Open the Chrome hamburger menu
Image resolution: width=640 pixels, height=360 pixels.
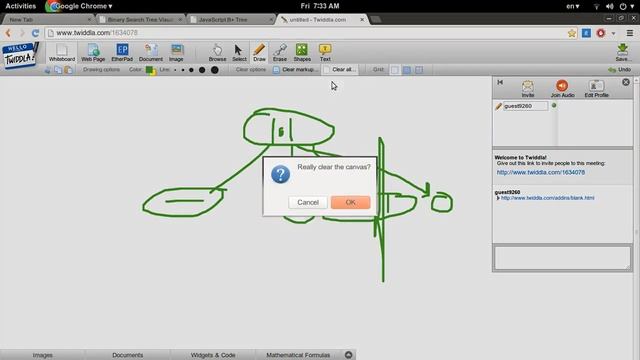(630, 33)
